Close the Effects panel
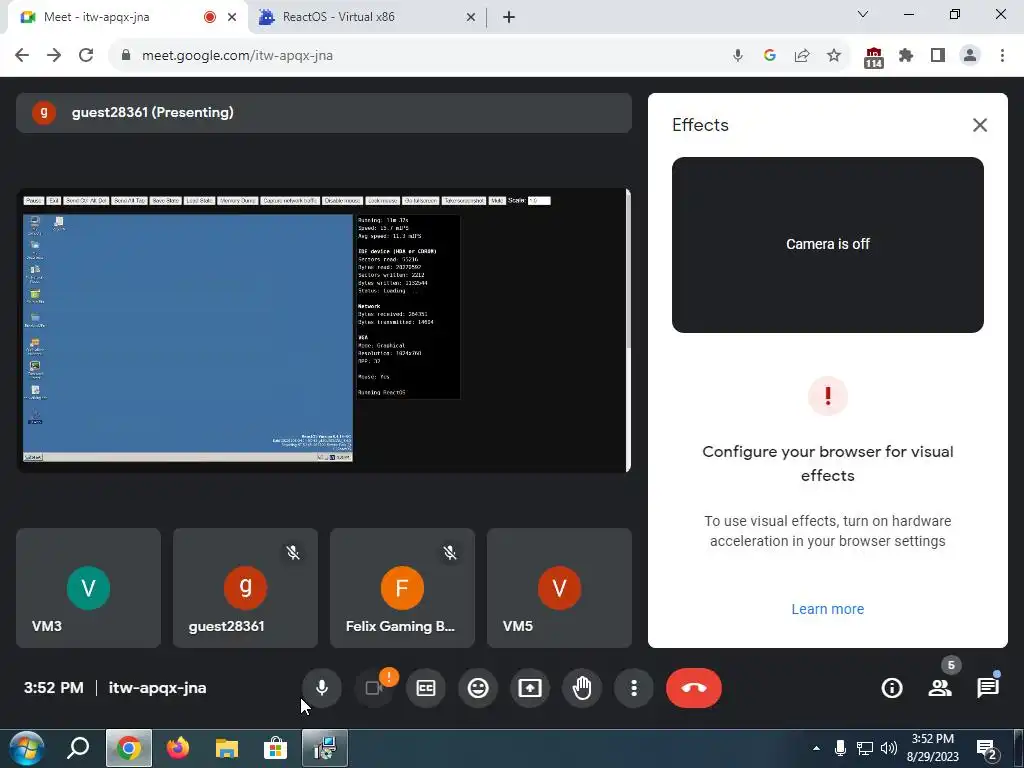Image resolution: width=1024 pixels, height=768 pixels. click(x=980, y=125)
